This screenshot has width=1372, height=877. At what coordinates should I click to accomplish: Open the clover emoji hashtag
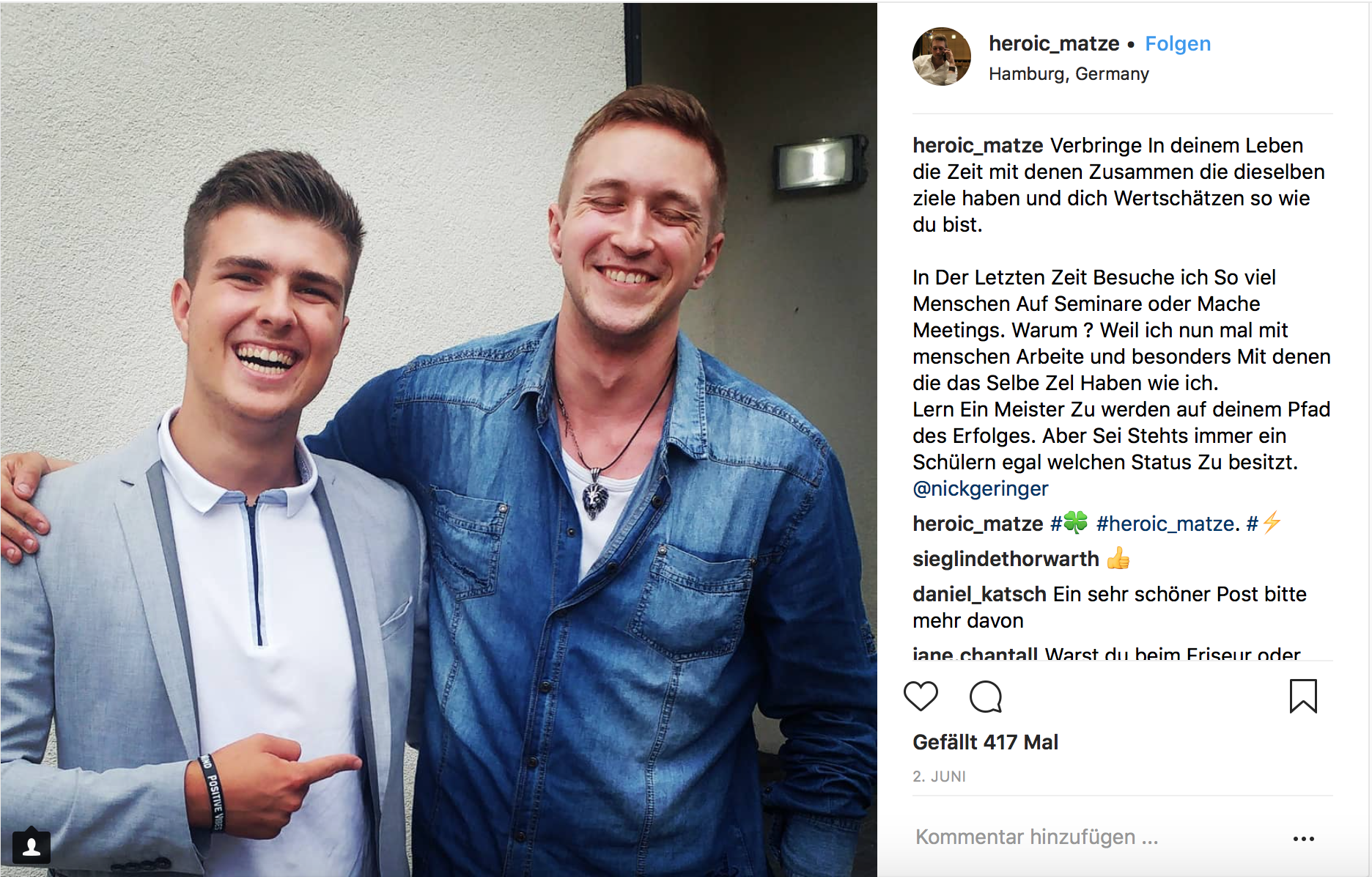tap(1069, 523)
